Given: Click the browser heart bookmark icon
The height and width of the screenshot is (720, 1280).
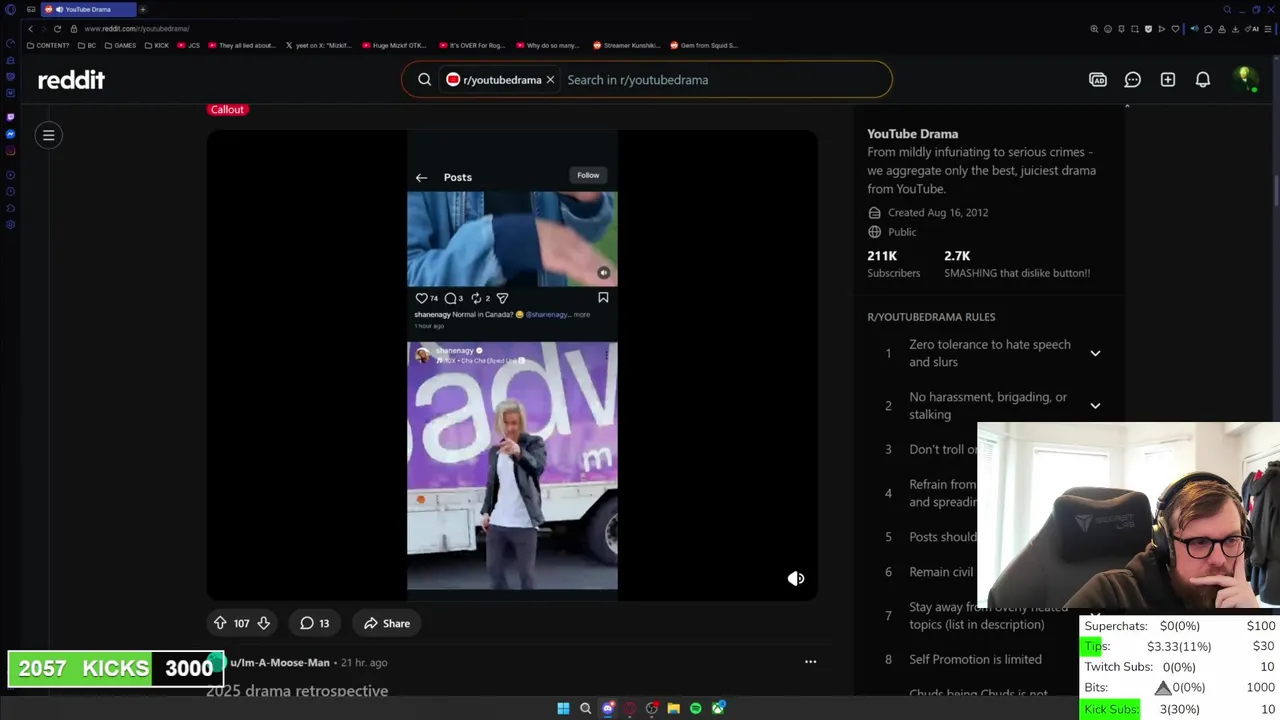Looking at the screenshot, I should (1175, 29).
